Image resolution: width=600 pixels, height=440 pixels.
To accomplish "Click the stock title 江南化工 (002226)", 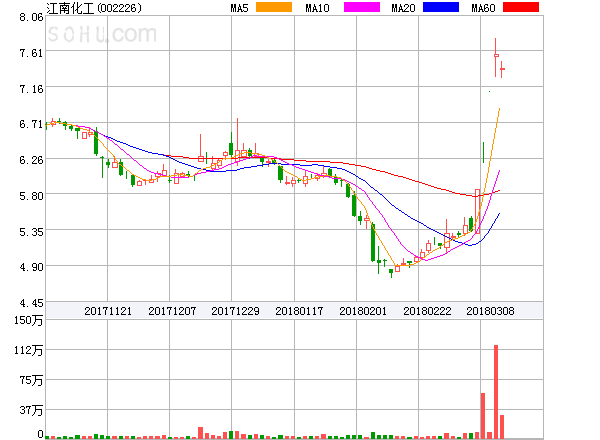I will [94, 8].
